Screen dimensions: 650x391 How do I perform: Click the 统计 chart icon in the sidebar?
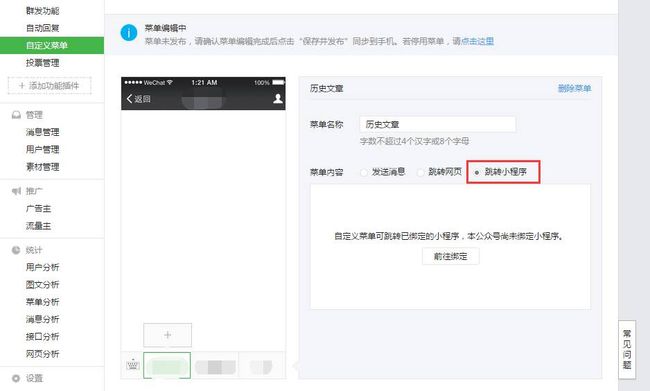(x=16, y=250)
